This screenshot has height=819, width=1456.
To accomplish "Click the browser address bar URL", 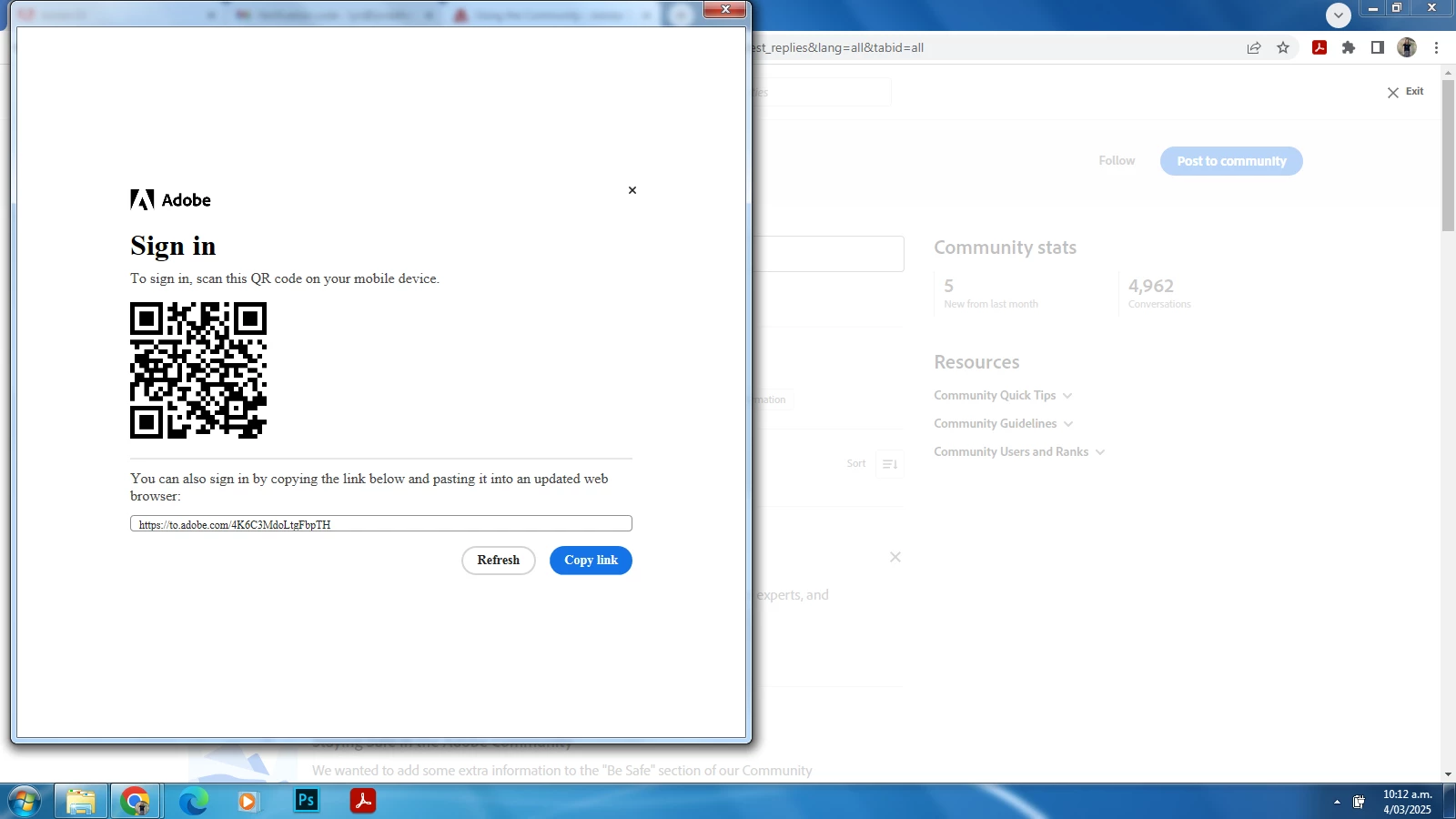I will [838, 47].
